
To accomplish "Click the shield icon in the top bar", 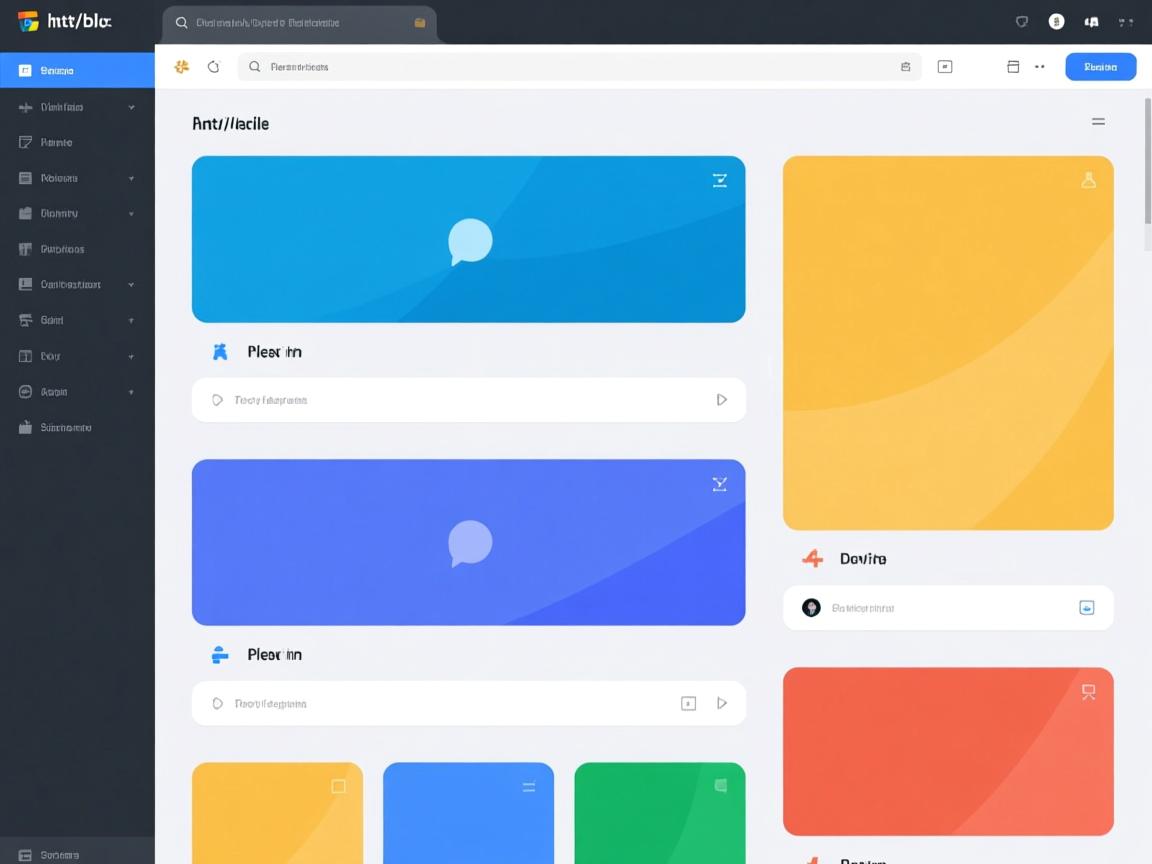I will point(1022,22).
